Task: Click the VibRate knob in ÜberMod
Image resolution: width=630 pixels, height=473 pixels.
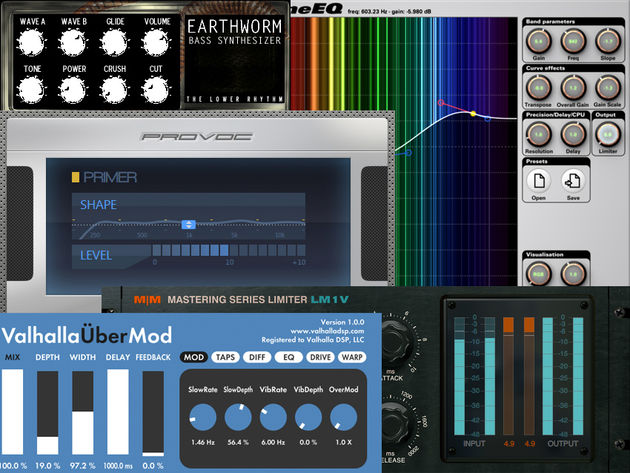Action: [x=273, y=418]
